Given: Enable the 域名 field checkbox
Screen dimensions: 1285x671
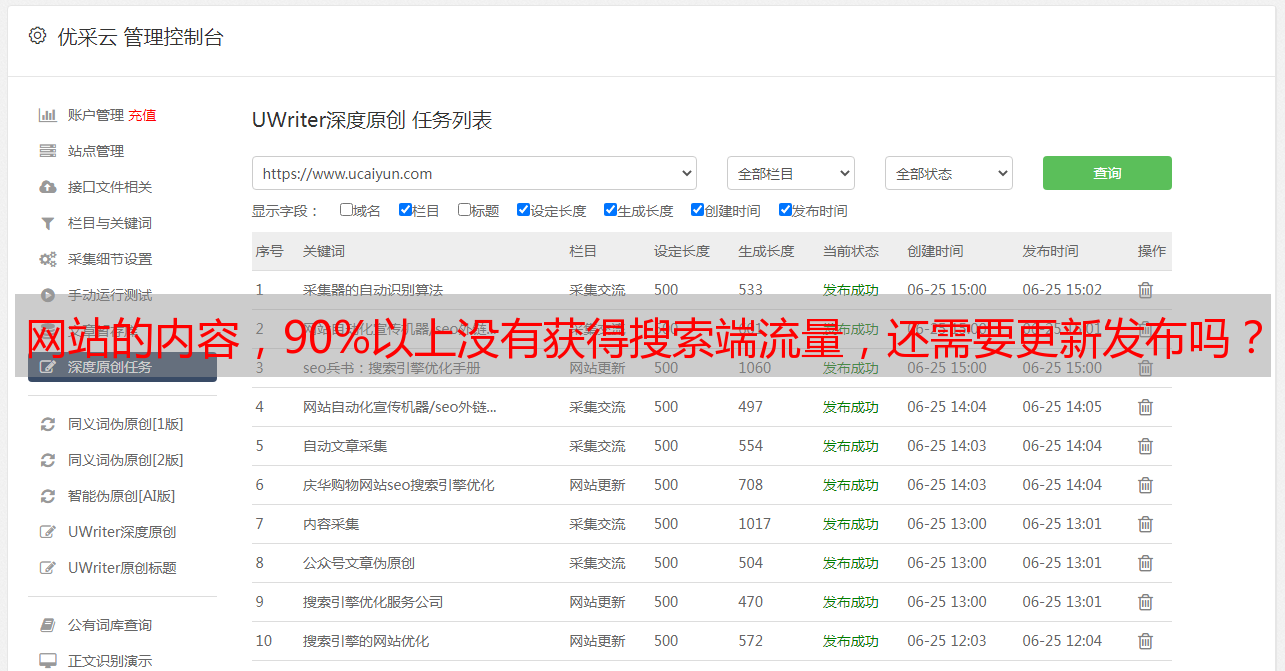Looking at the screenshot, I should point(346,210).
